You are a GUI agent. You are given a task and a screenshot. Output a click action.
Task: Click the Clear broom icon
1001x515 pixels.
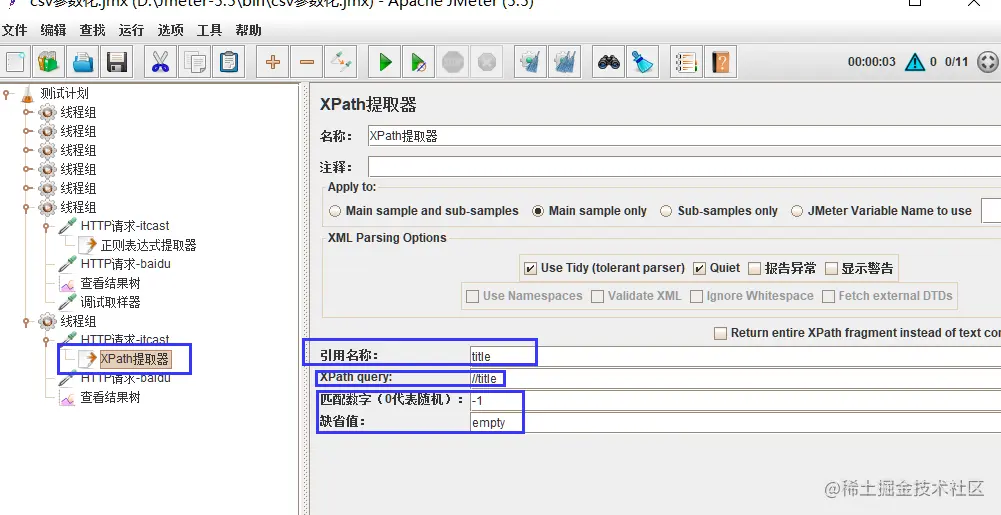[x=530, y=62]
